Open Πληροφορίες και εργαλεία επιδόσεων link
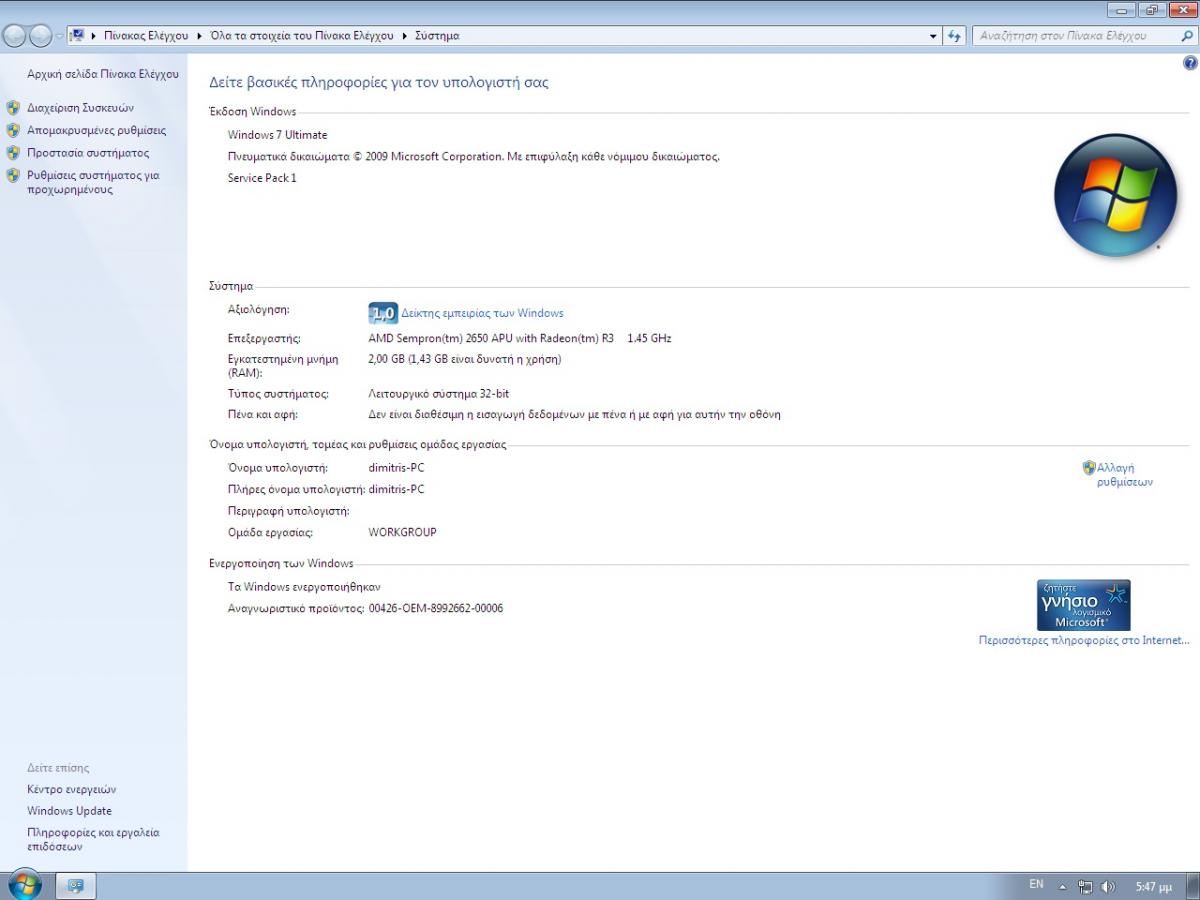 click(93, 839)
